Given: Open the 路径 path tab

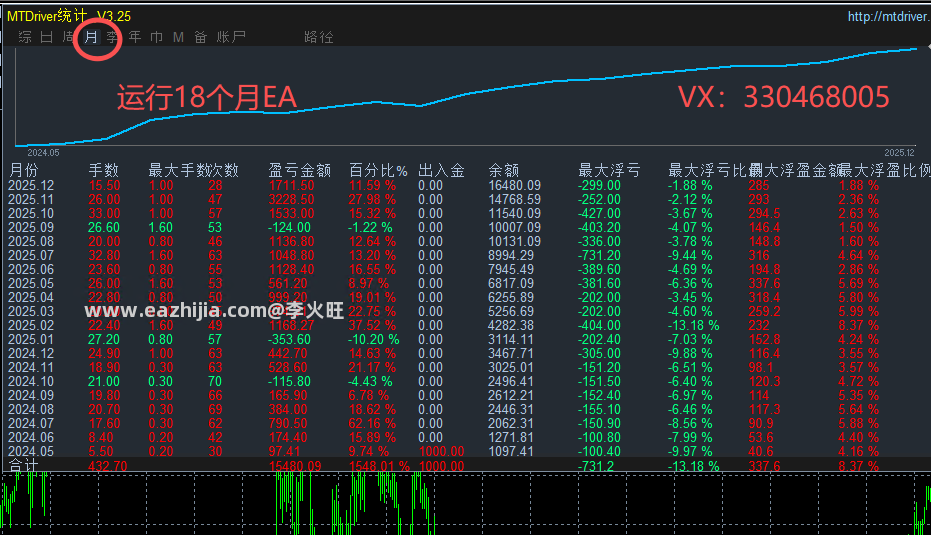Looking at the screenshot, I should click(x=319, y=37).
